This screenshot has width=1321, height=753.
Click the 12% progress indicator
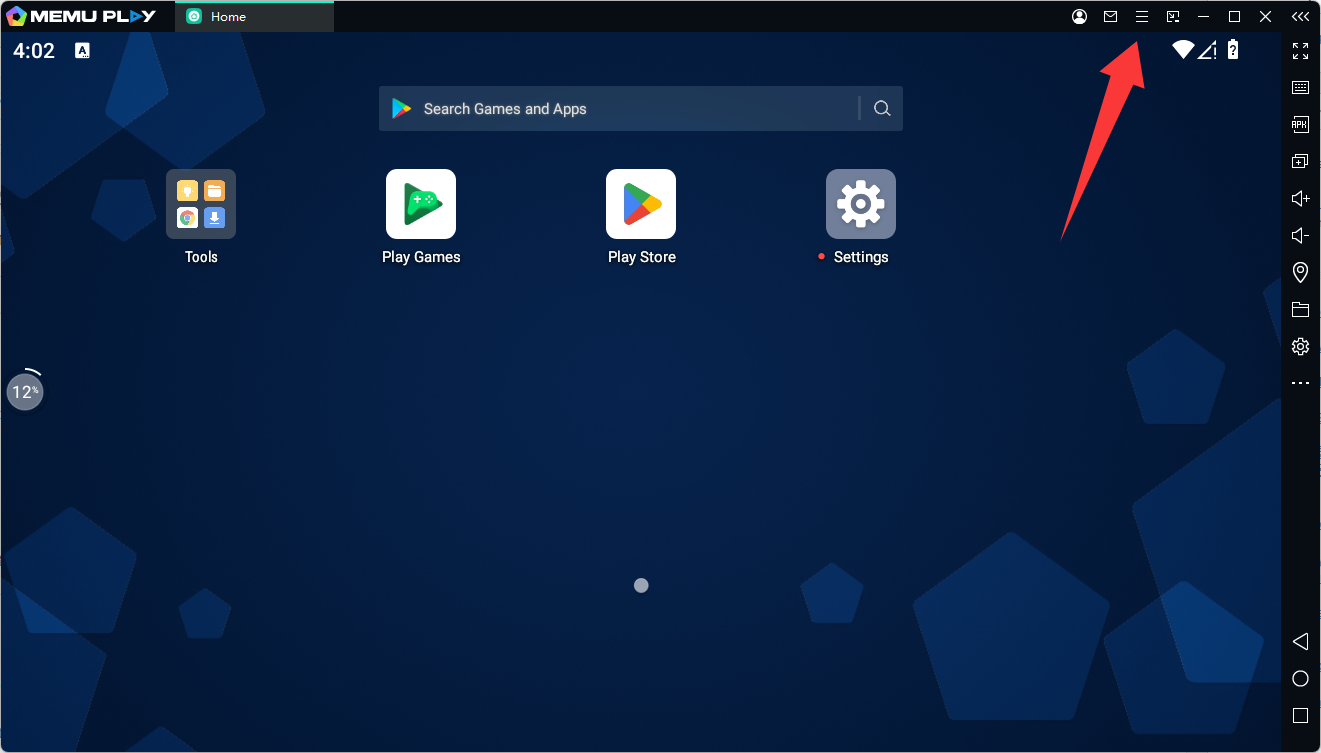pos(25,391)
